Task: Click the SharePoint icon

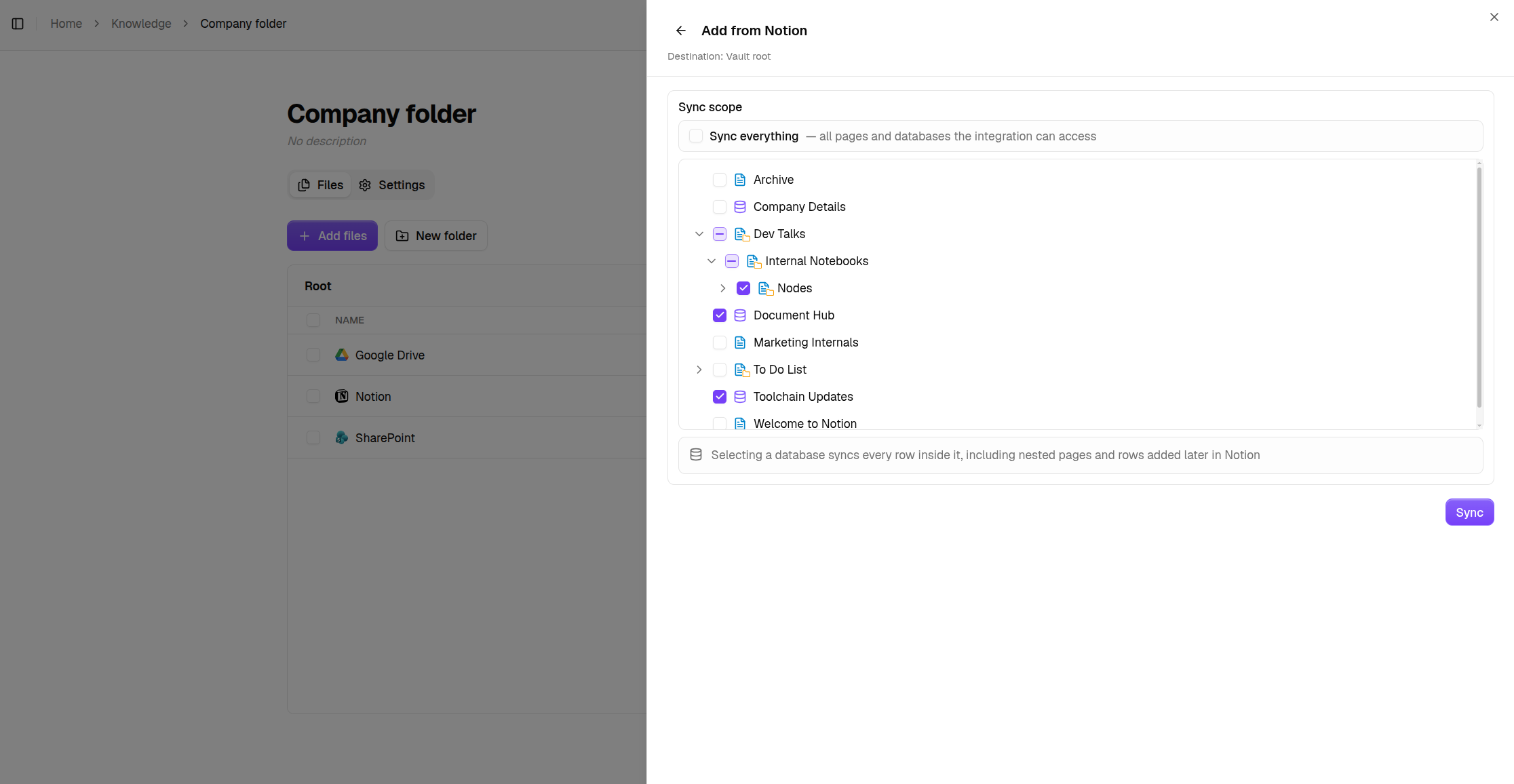Action: pos(342,437)
